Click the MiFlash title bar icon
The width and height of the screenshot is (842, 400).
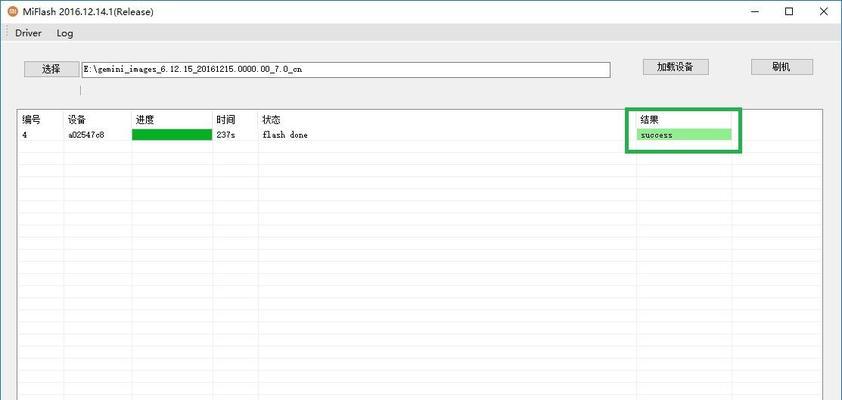coord(12,11)
